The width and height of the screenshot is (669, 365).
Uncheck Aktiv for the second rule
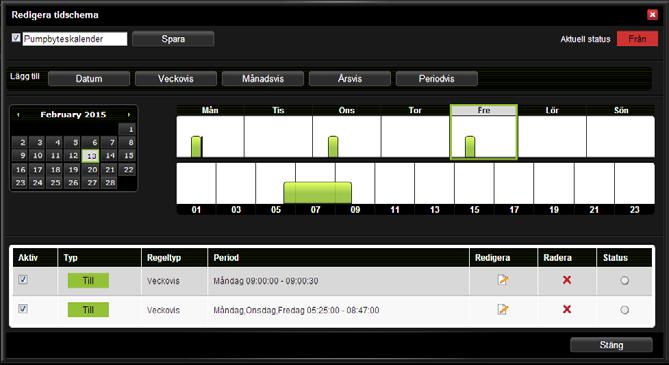click(x=23, y=309)
